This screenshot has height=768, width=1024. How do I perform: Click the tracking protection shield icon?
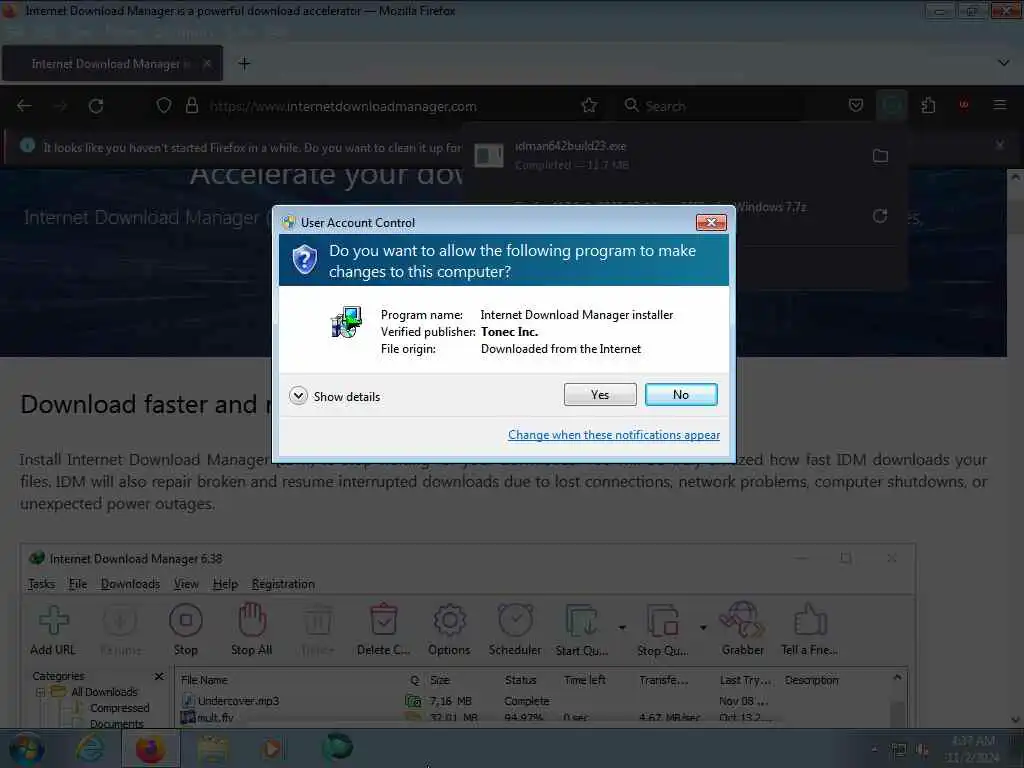pyautogui.click(x=164, y=105)
